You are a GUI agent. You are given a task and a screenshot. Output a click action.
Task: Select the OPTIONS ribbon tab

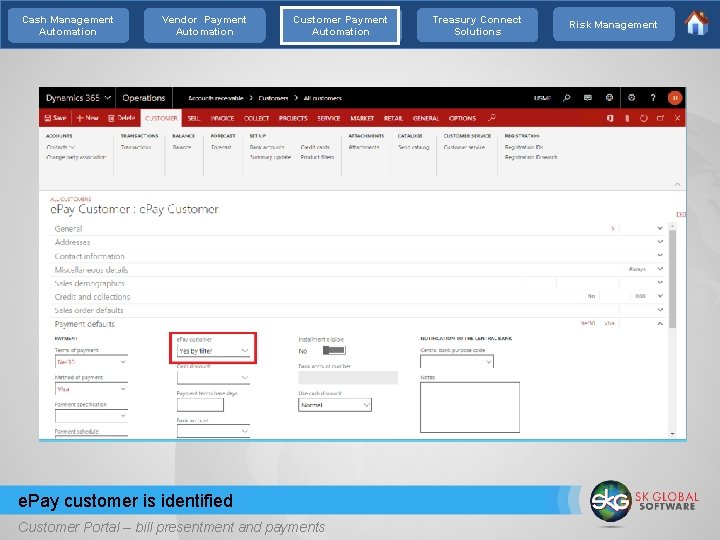pos(462,118)
